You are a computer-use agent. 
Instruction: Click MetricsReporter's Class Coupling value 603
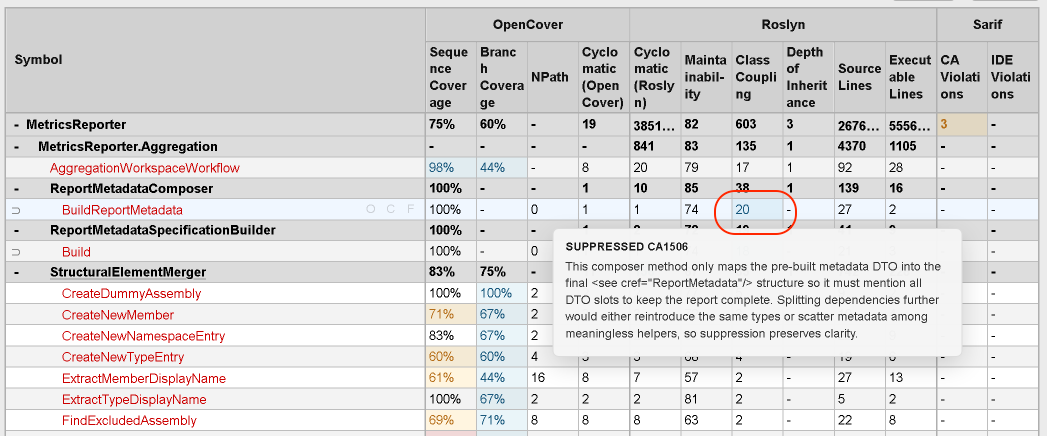746,125
